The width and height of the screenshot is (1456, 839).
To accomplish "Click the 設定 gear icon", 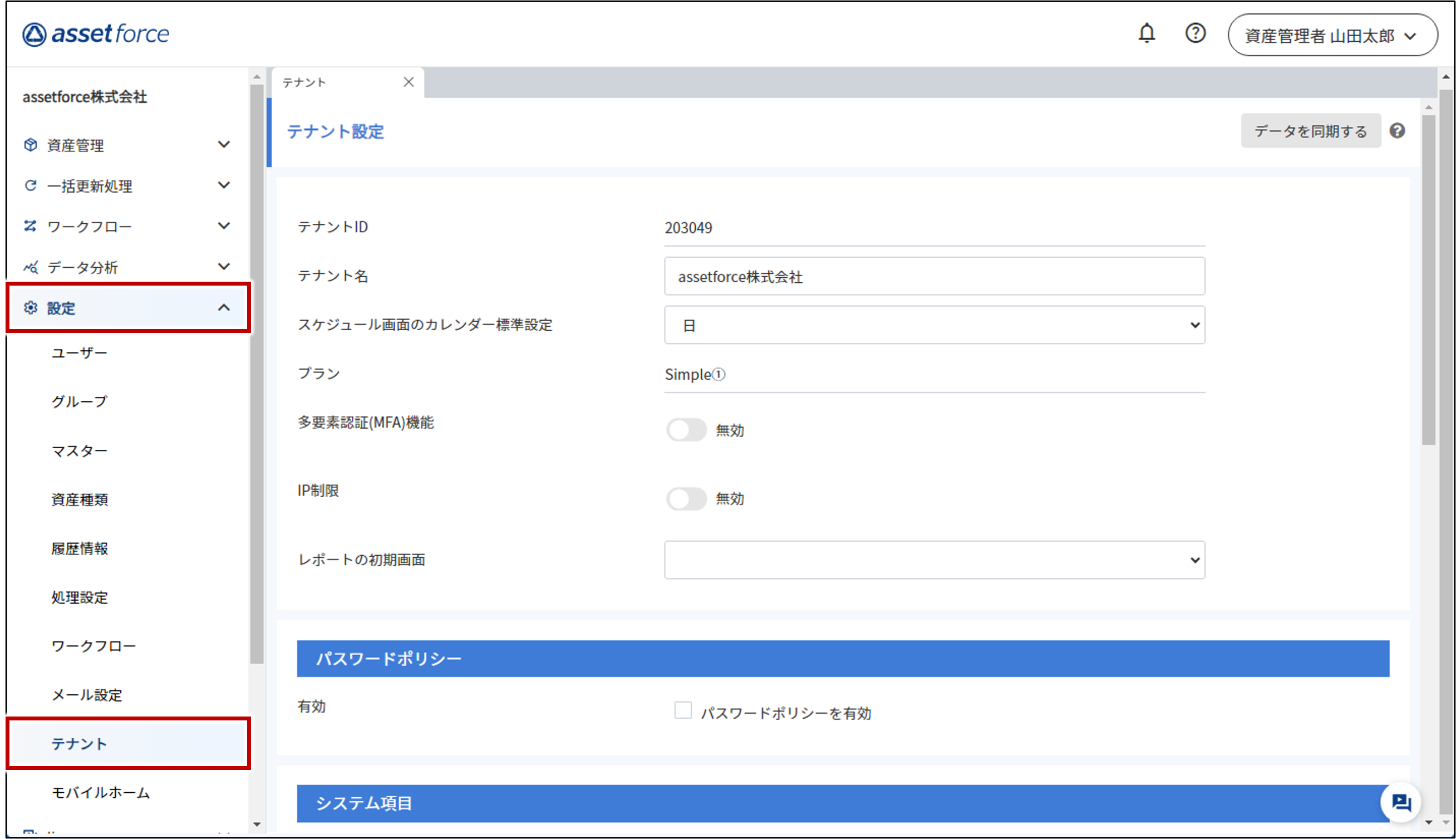I will [x=31, y=308].
